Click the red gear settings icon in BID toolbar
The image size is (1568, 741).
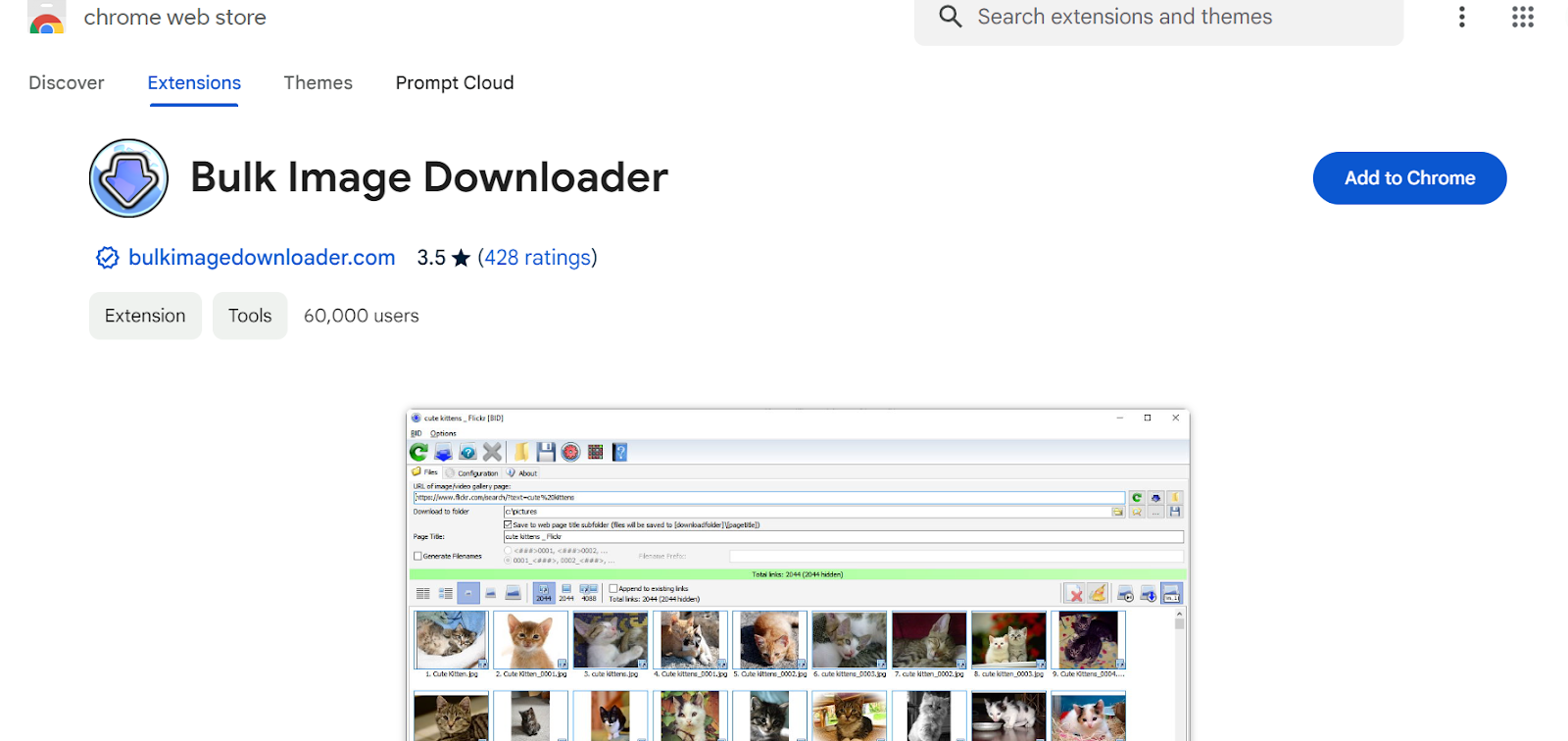pyautogui.click(x=570, y=452)
